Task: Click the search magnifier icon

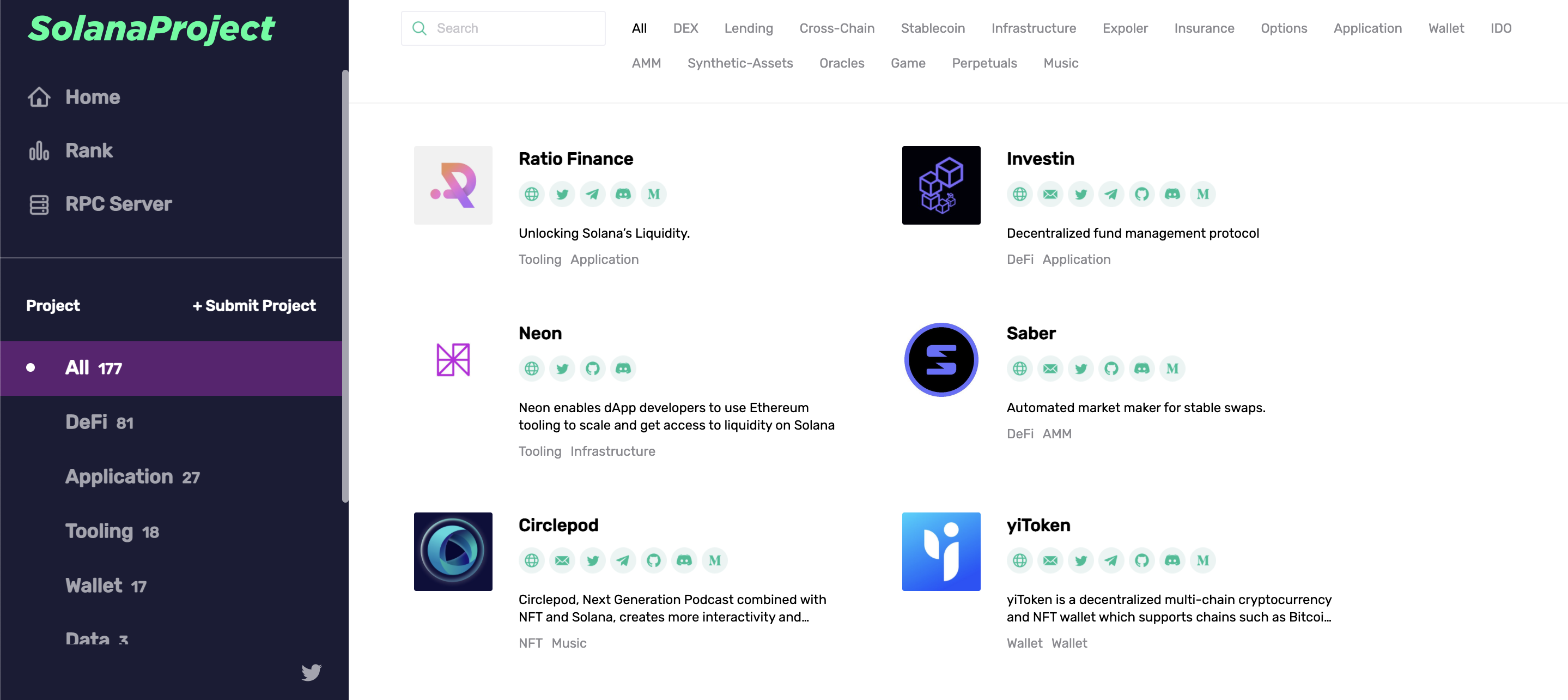Action: [420, 28]
